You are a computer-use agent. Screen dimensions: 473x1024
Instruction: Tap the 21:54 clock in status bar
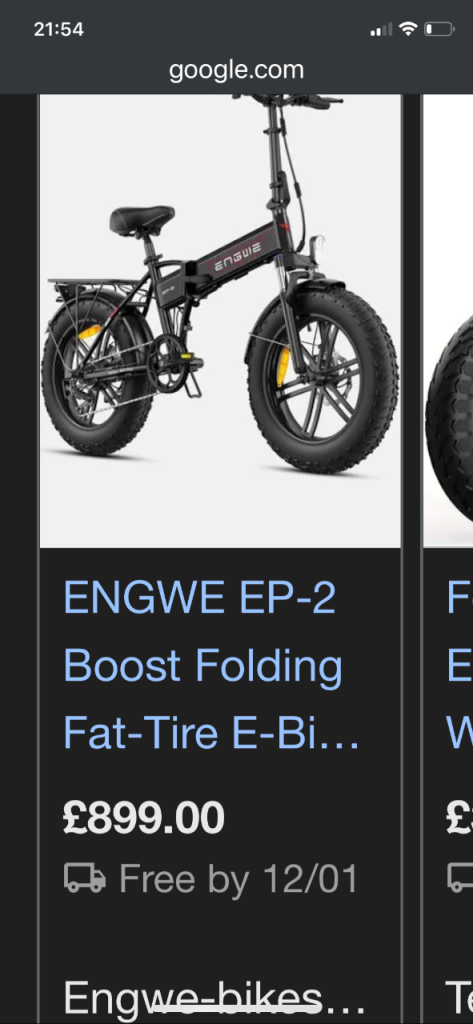[x=59, y=29]
